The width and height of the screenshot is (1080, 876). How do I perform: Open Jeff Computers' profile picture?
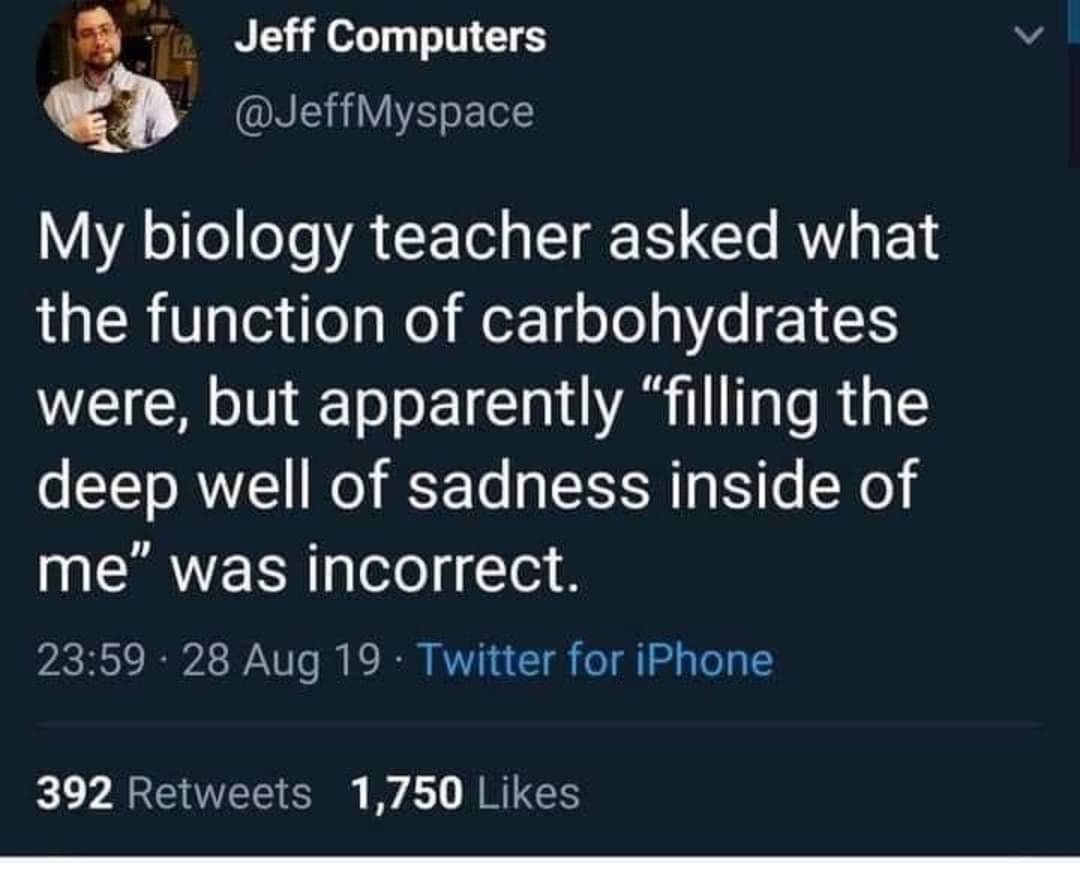click(x=116, y=75)
